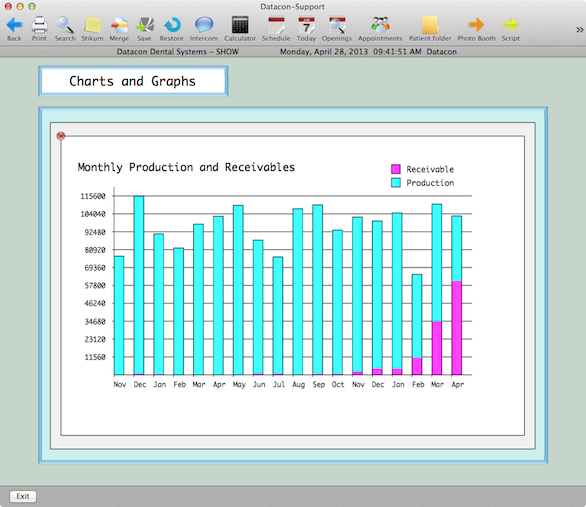Click the Merge toolbar icon
Screen dimensions: 586x507
(x=119, y=25)
